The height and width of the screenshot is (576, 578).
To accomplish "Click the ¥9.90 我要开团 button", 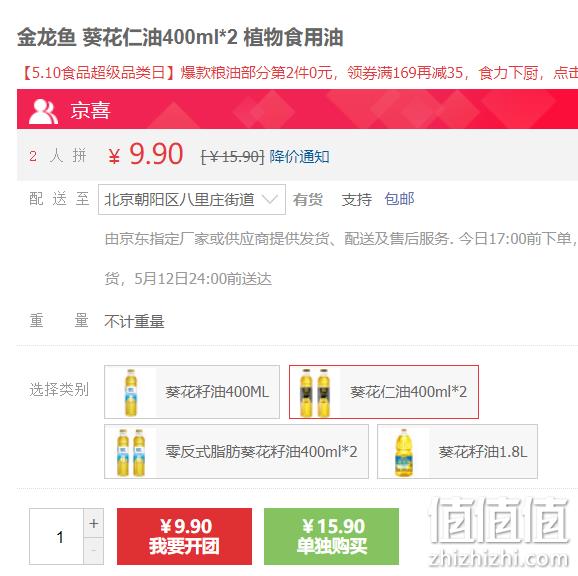I will [184, 537].
